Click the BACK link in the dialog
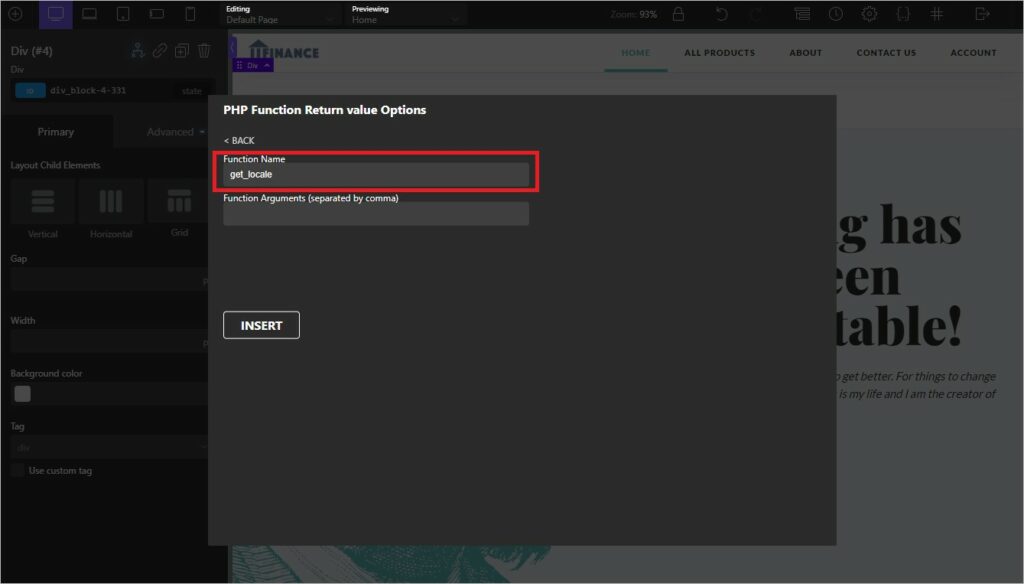 pos(239,140)
